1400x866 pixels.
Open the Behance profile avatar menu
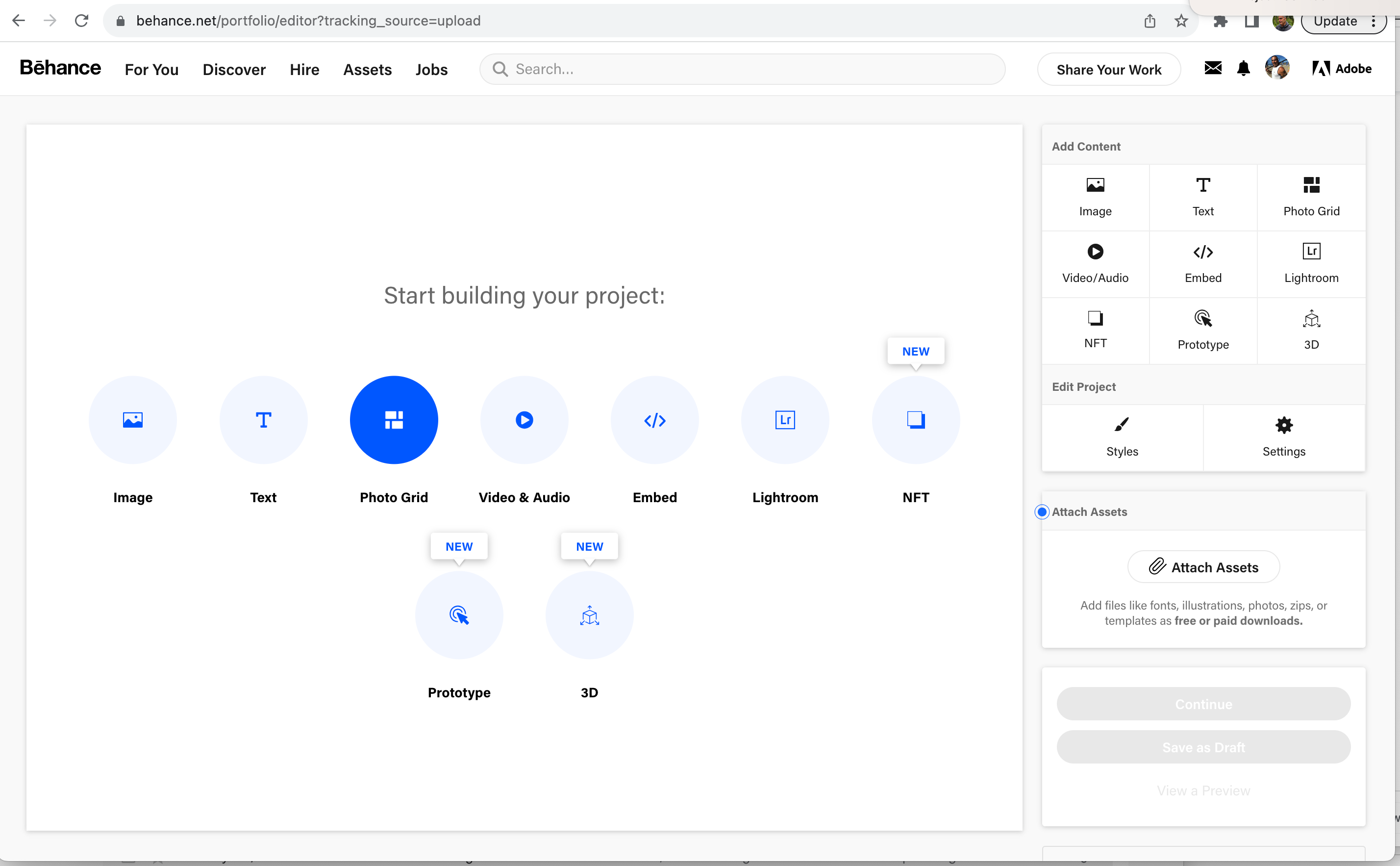pyautogui.click(x=1277, y=69)
